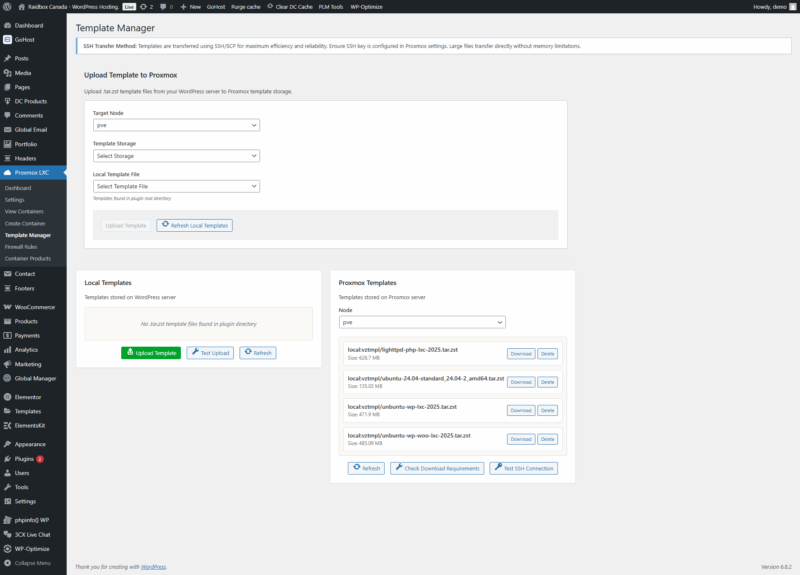The height and width of the screenshot is (575, 800).
Task: Click Refresh button under Proxmox Templates
Action: click(x=366, y=468)
